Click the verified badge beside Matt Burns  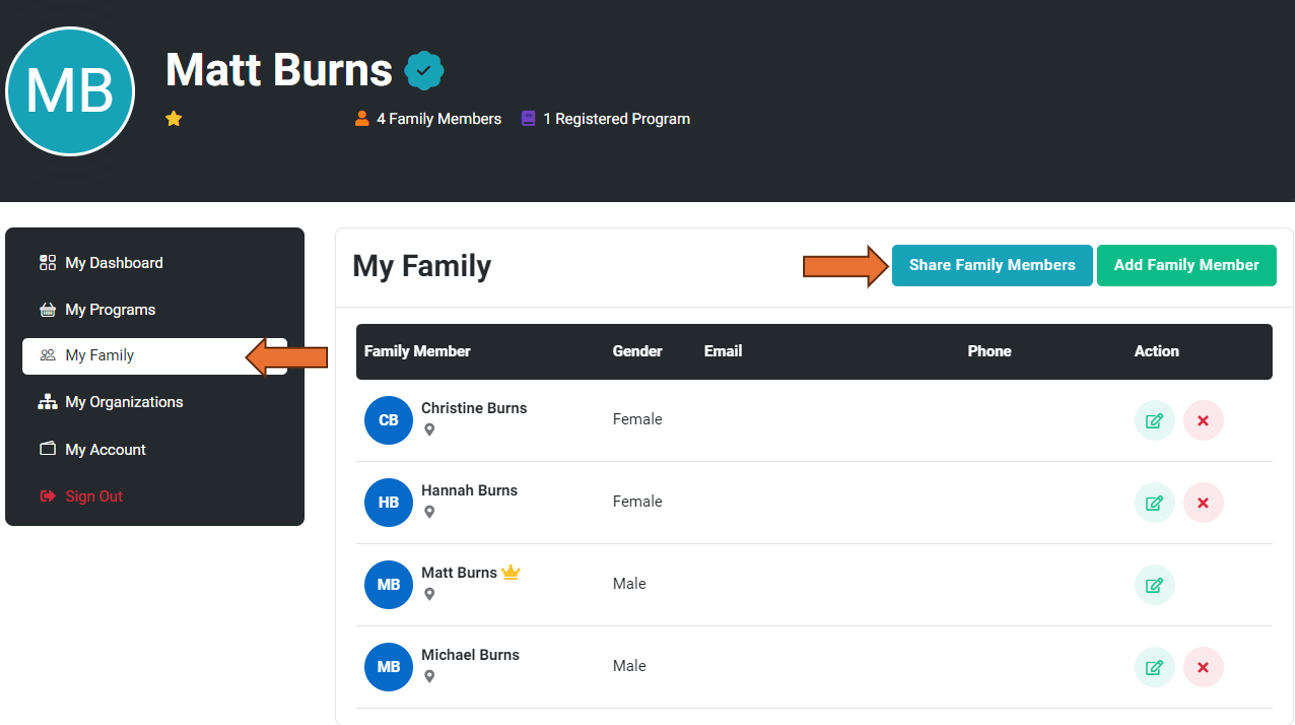point(424,71)
